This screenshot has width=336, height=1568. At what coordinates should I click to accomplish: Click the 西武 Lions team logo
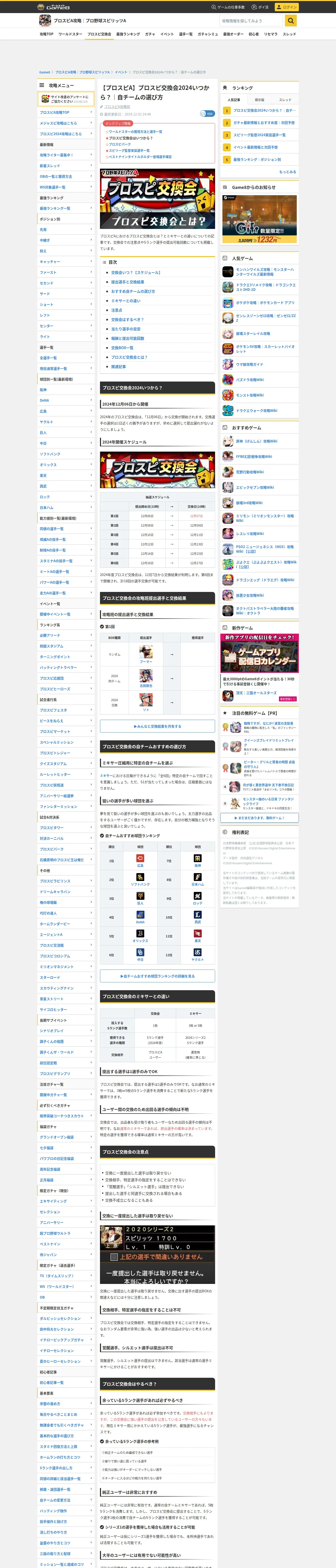pos(198,915)
